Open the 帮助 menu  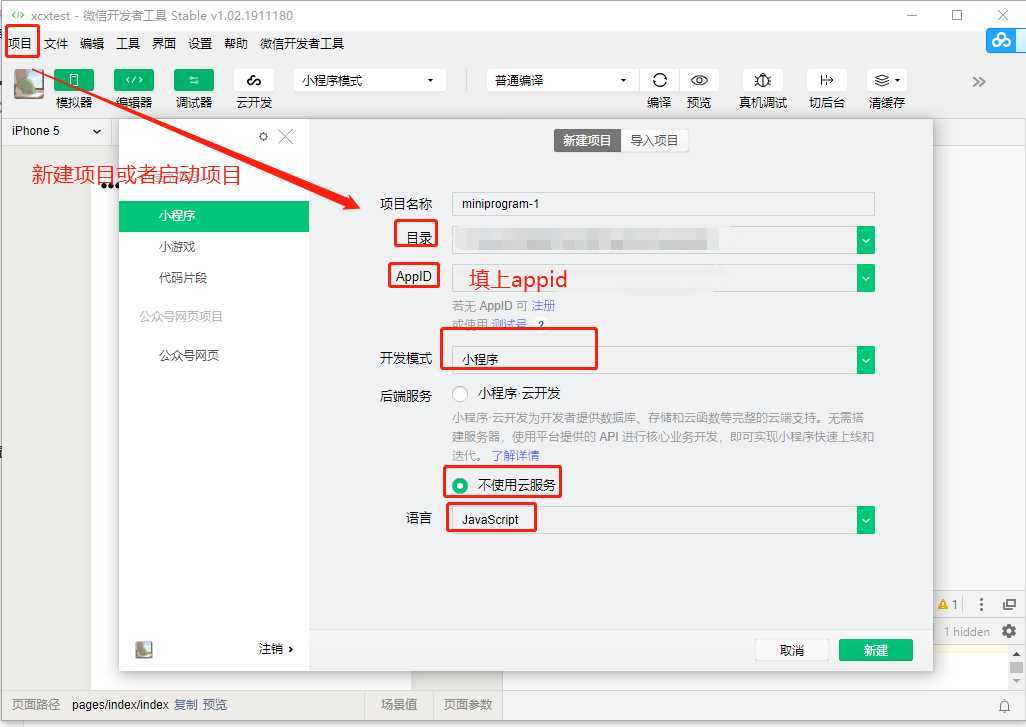pyautogui.click(x=236, y=43)
